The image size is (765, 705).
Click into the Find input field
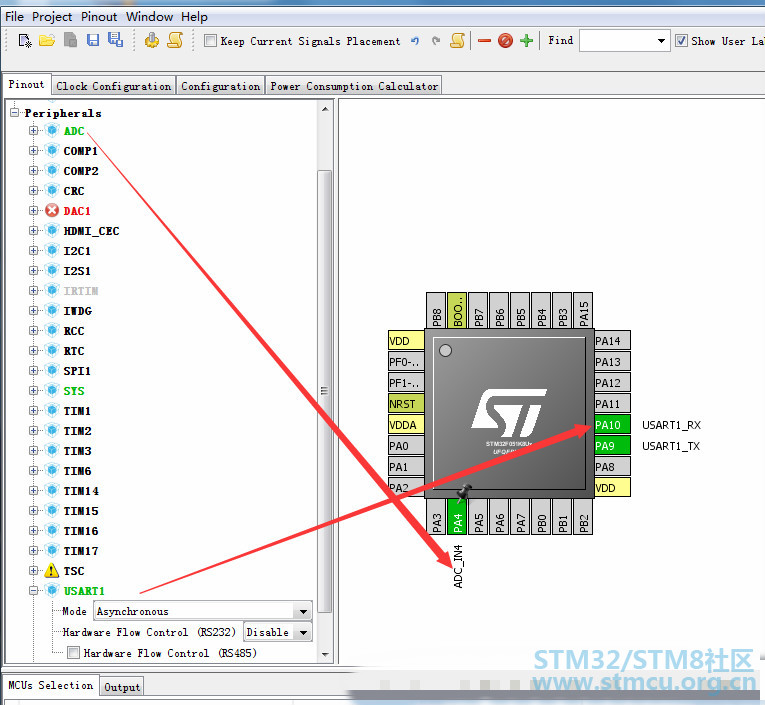click(617, 41)
